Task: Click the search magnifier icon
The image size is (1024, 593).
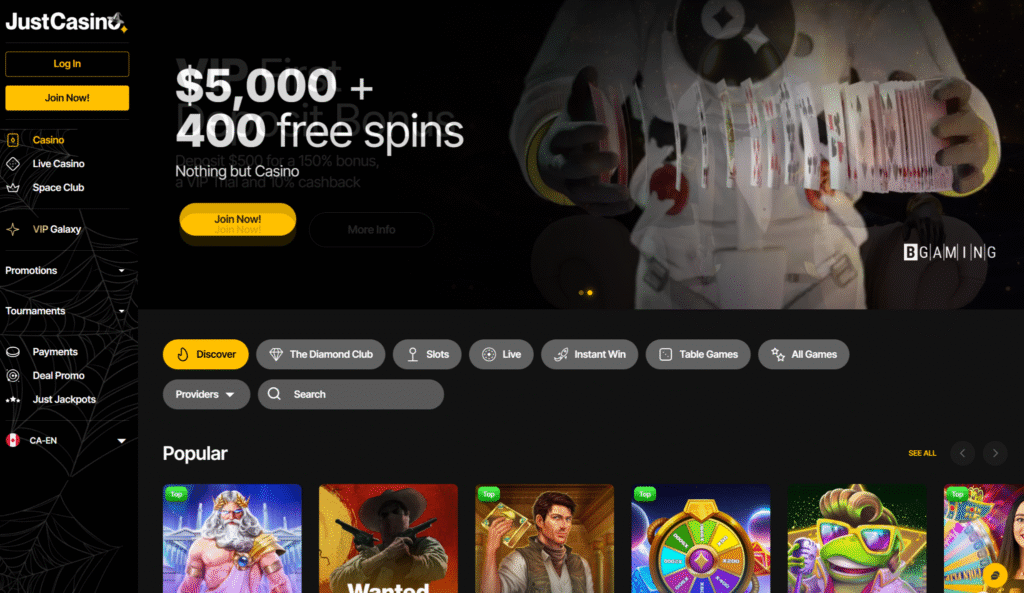Action: (274, 394)
